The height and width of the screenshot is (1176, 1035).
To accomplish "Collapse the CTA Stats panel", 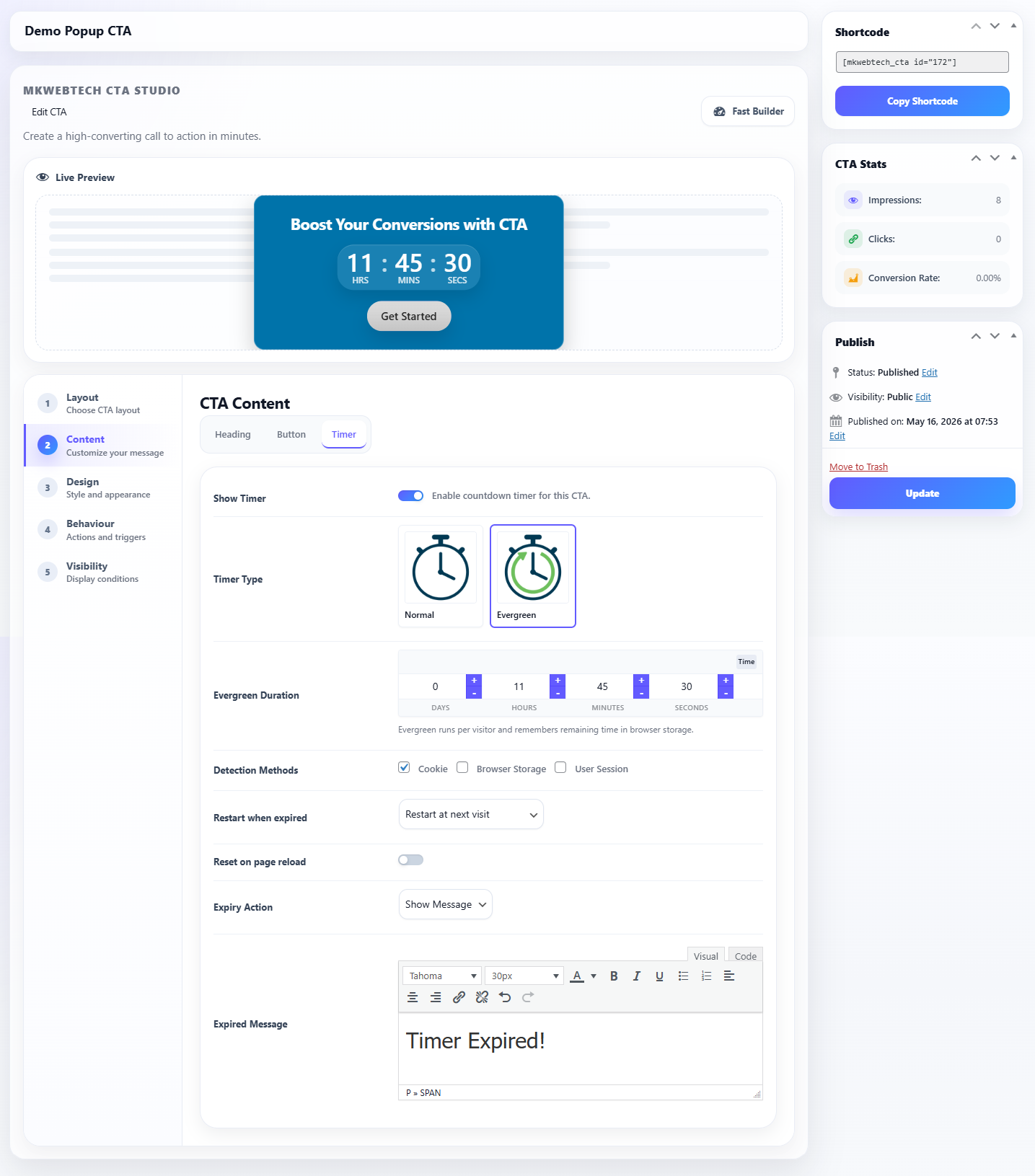I will 1013,157.
